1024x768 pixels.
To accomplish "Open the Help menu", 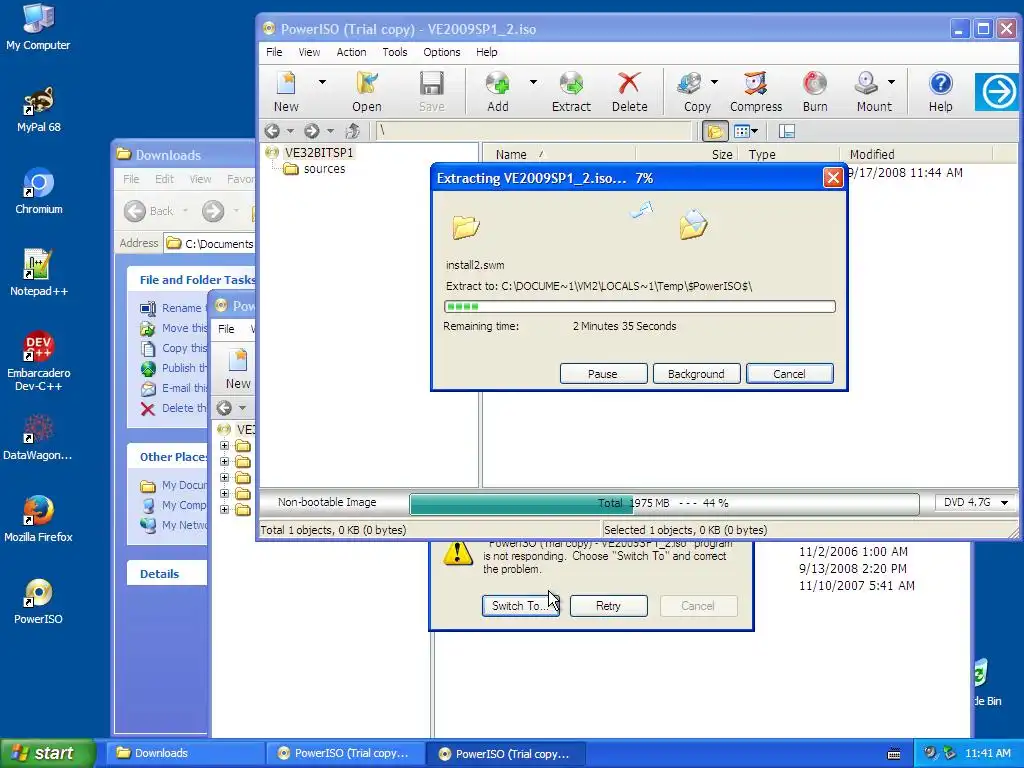I will point(487,52).
